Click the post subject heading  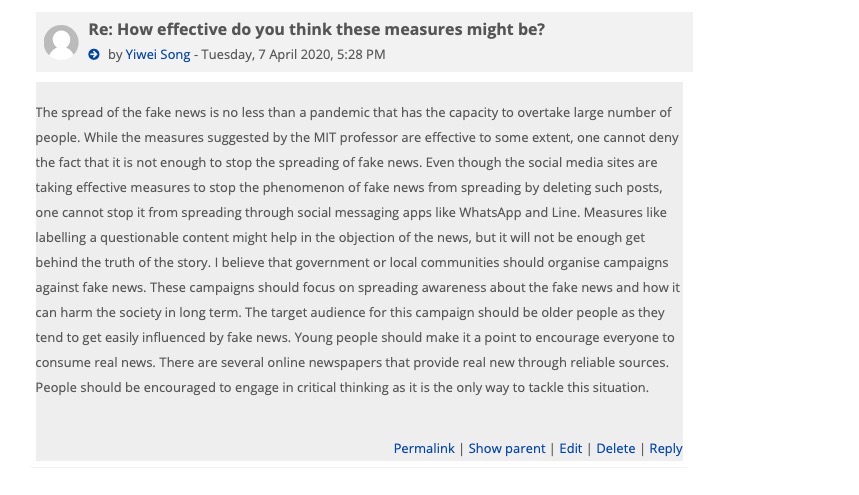point(316,30)
